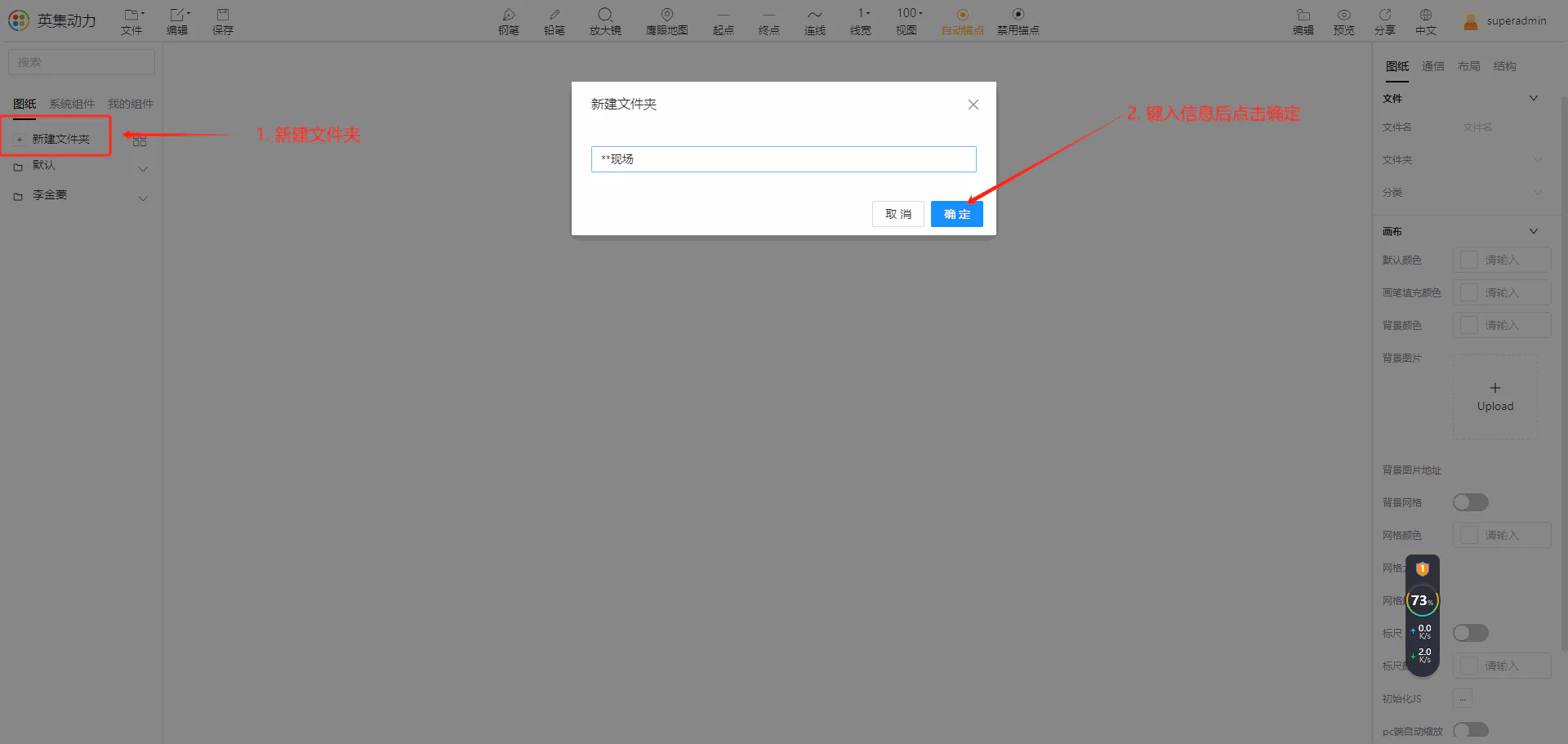This screenshot has height=744, width=1568.
Task: Open the 鹰眼地图 minimap
Action: click(x=667, y=21)
